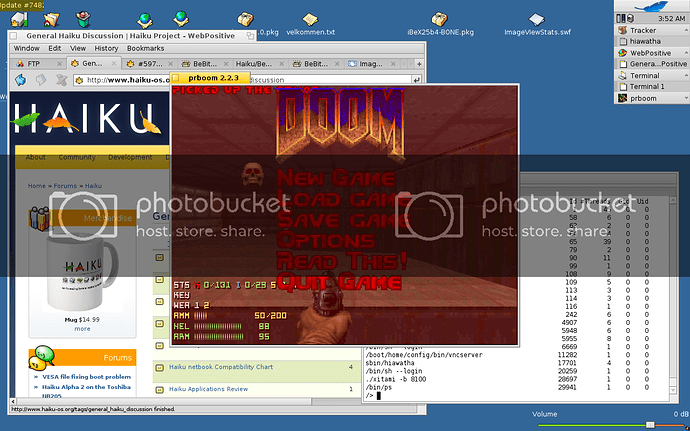The width and height of the screenshot is (690, 431).
Task: Open the iBeX25b4-BONE.pkg desktop file
Action: tap(440, 24)
